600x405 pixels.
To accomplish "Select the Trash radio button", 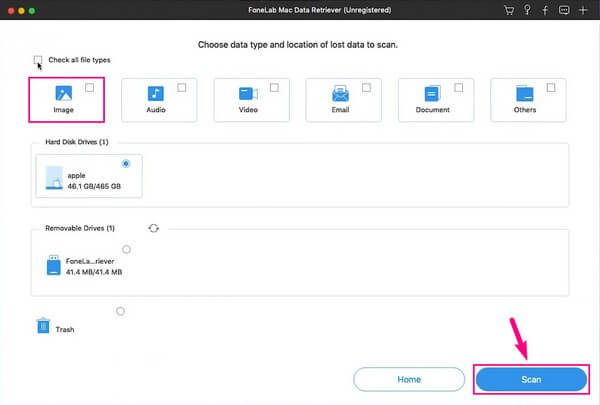I will [120, 311].
